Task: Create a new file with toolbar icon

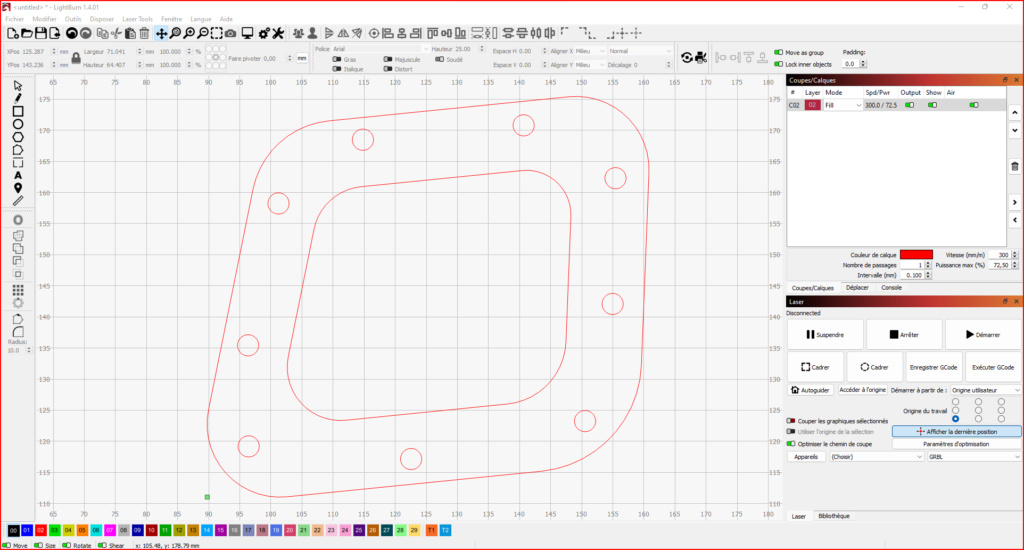Action: coord(12,33)
